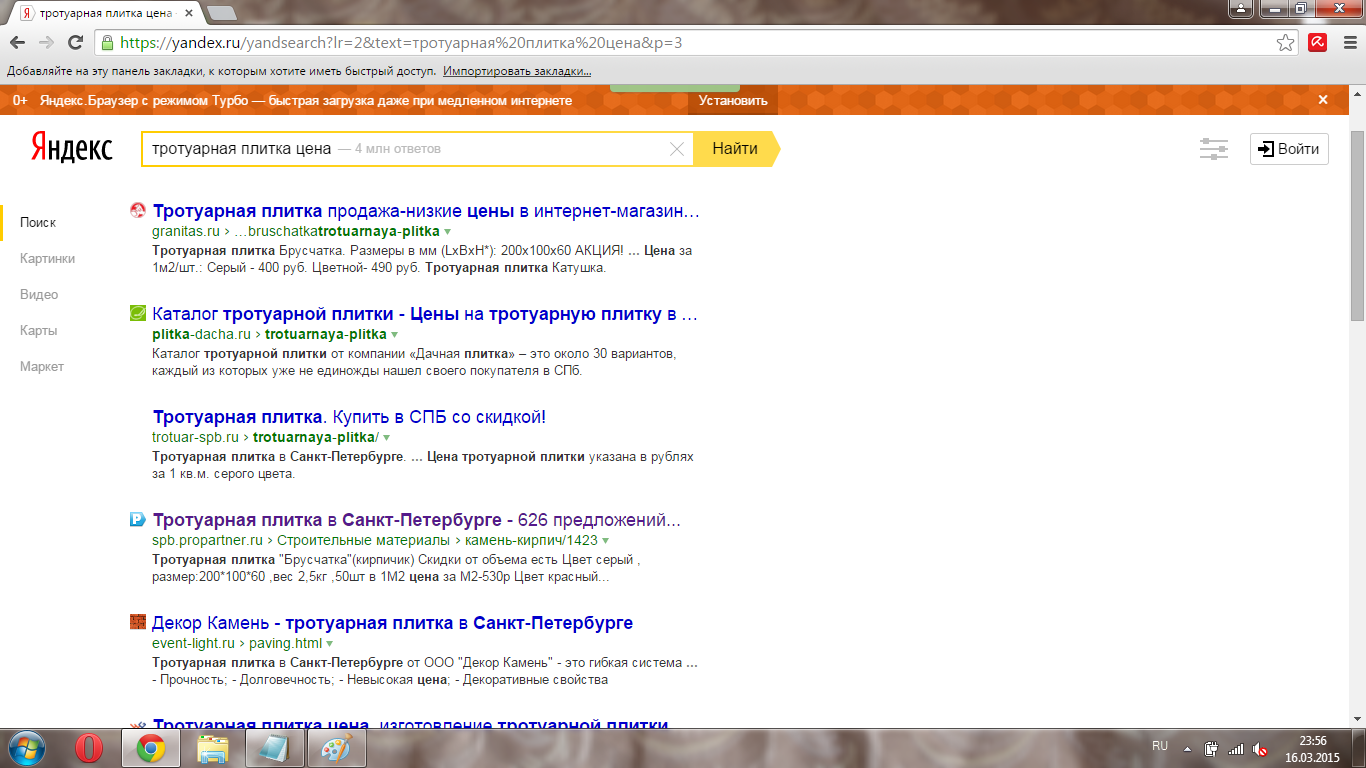This screenshot has width=1366, height=768.
Task: Reload the page with the refresh icon
Action: [x=75, y=43]
